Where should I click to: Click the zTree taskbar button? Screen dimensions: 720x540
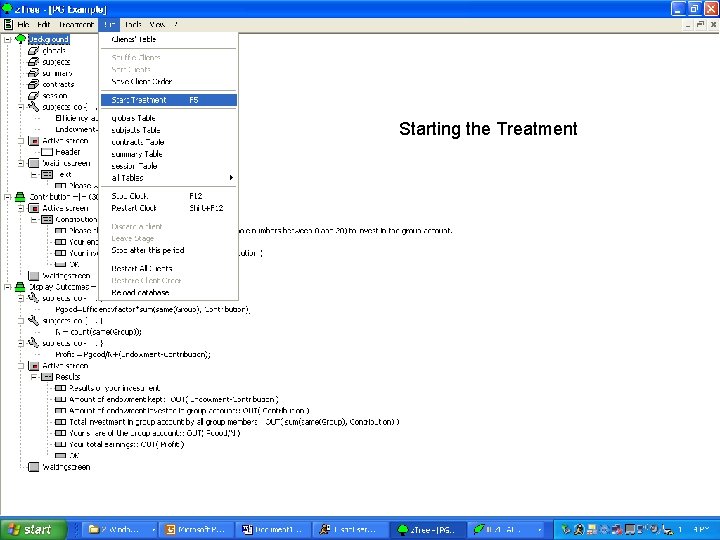(x=426, y=530)
